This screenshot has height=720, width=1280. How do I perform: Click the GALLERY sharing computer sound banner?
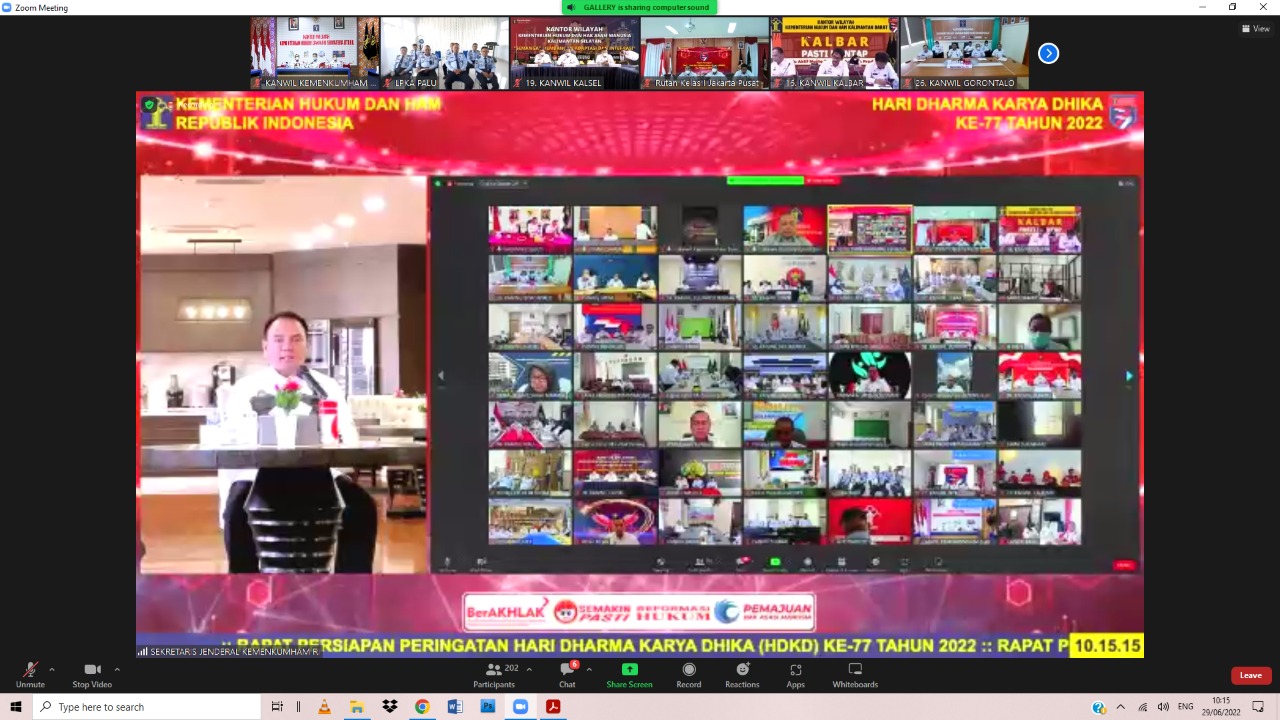pyautogui.click(x=640, y=7)
